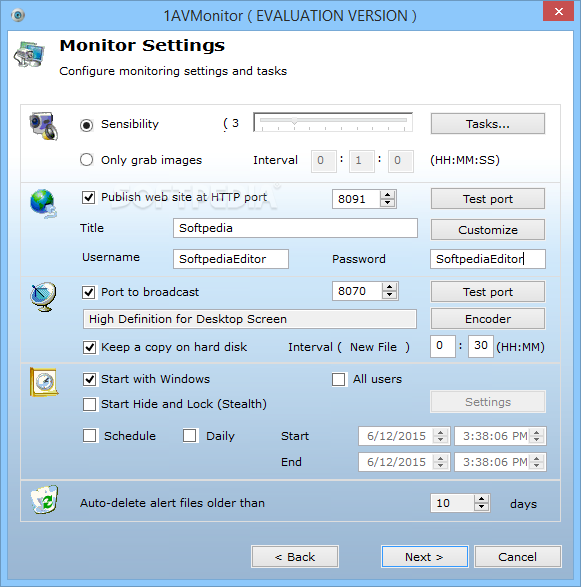Click the HTTP port field showing 8091
The image size is (581, 587).
[x=356, y=199]
